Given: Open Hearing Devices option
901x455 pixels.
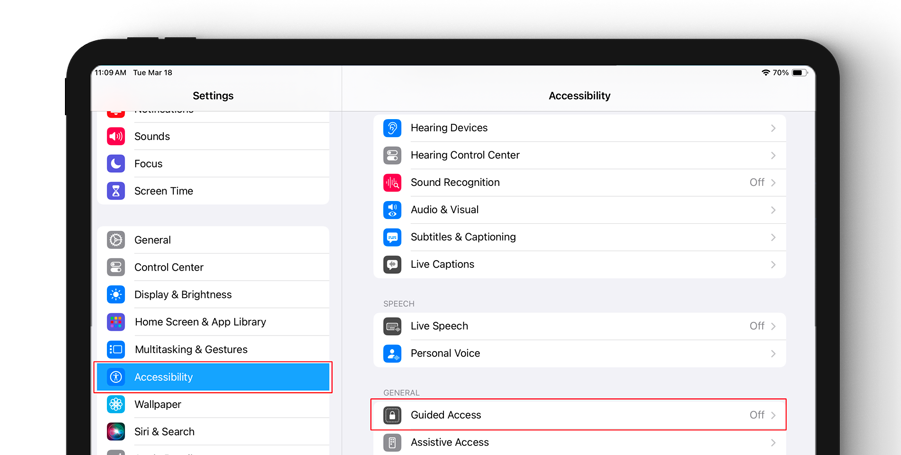Looking at the screenshot, I should 580,128.
